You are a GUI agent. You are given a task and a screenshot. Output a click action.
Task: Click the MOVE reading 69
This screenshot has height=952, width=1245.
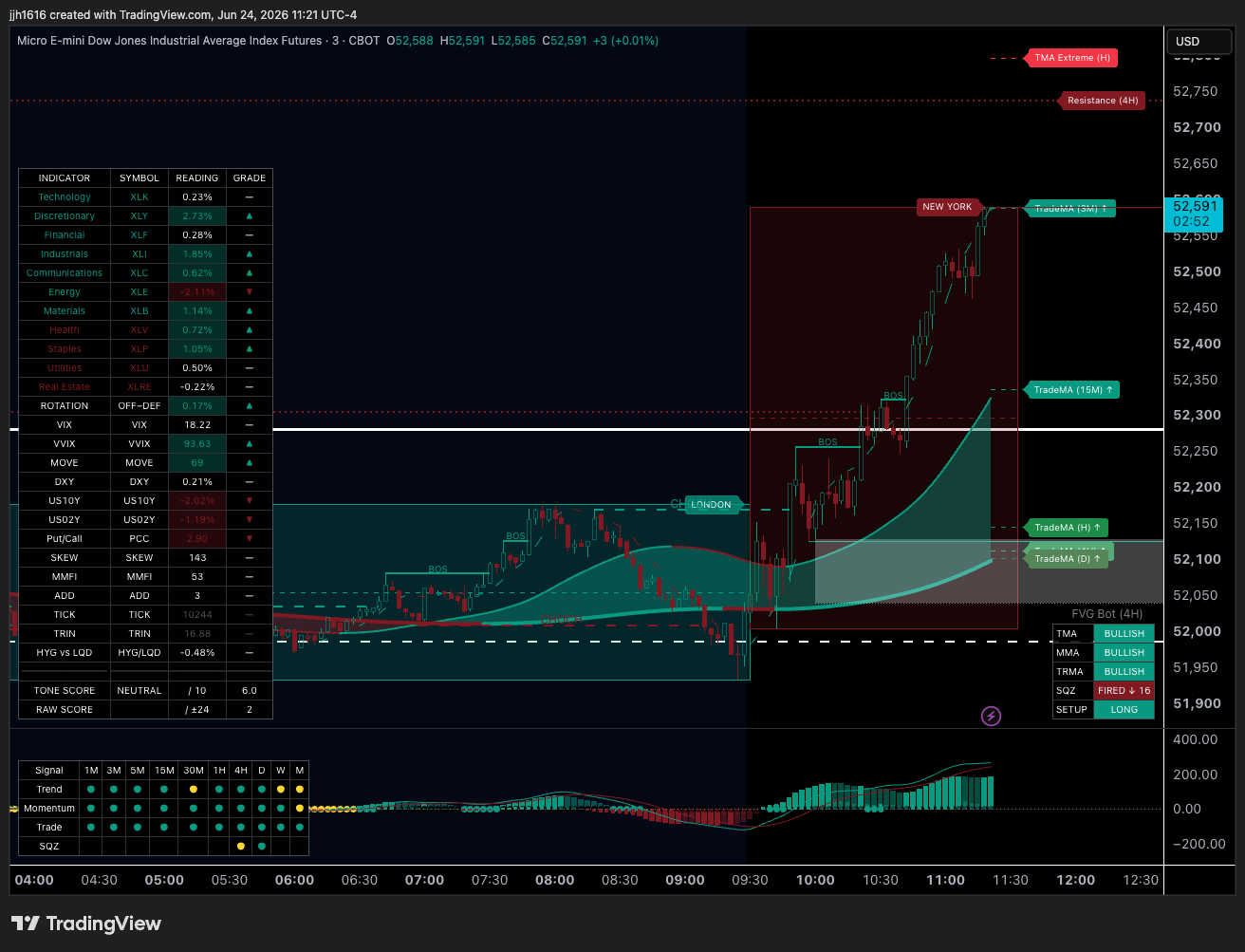(x=197, y=463)
